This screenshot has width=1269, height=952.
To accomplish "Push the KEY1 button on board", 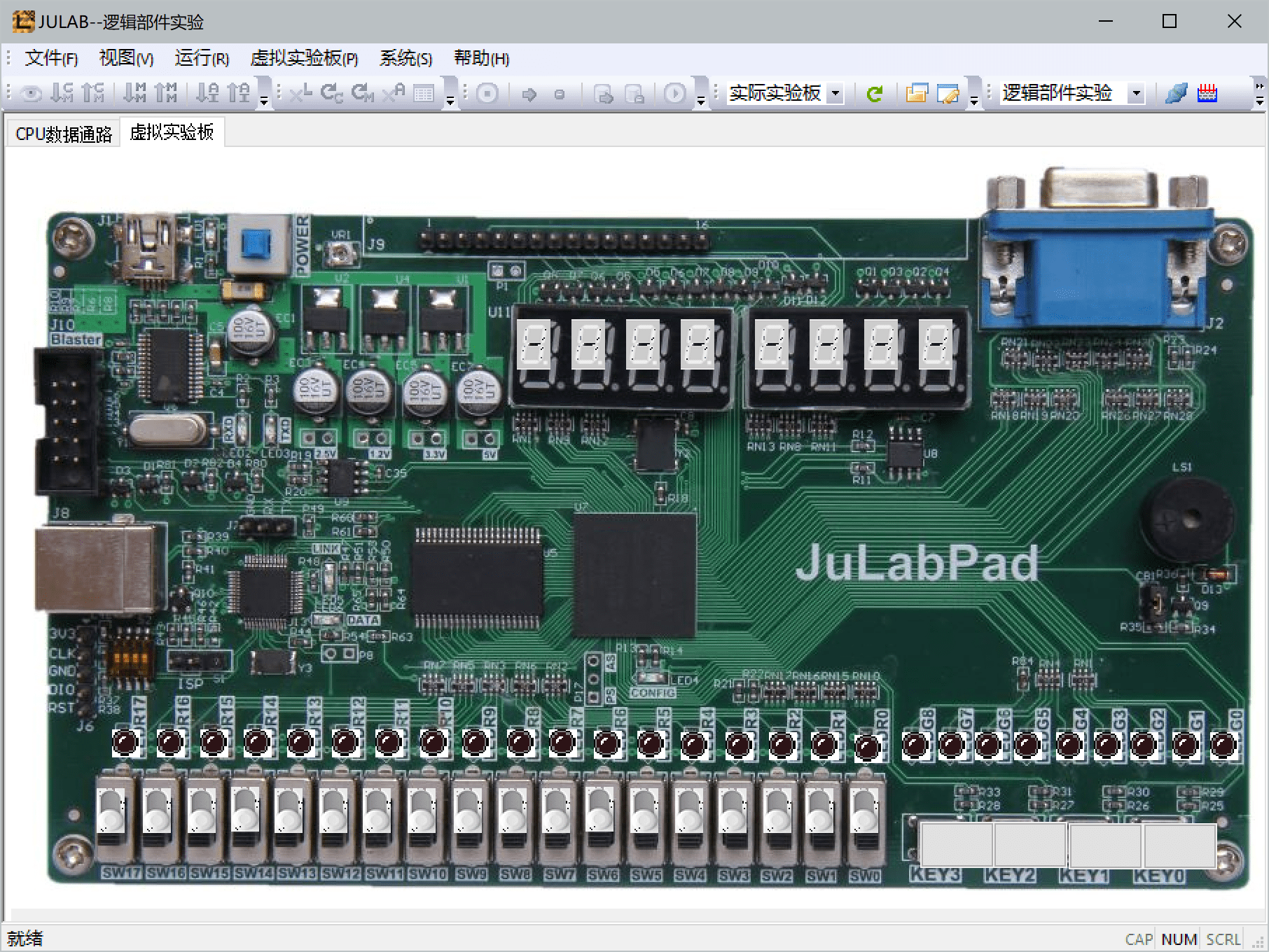I will click(1106, 845).
